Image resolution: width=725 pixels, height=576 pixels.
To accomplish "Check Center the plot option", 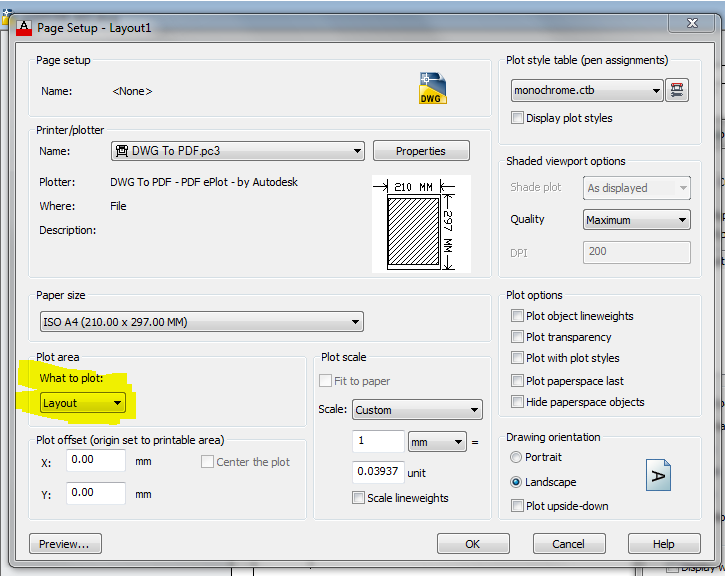I will 208,461.
